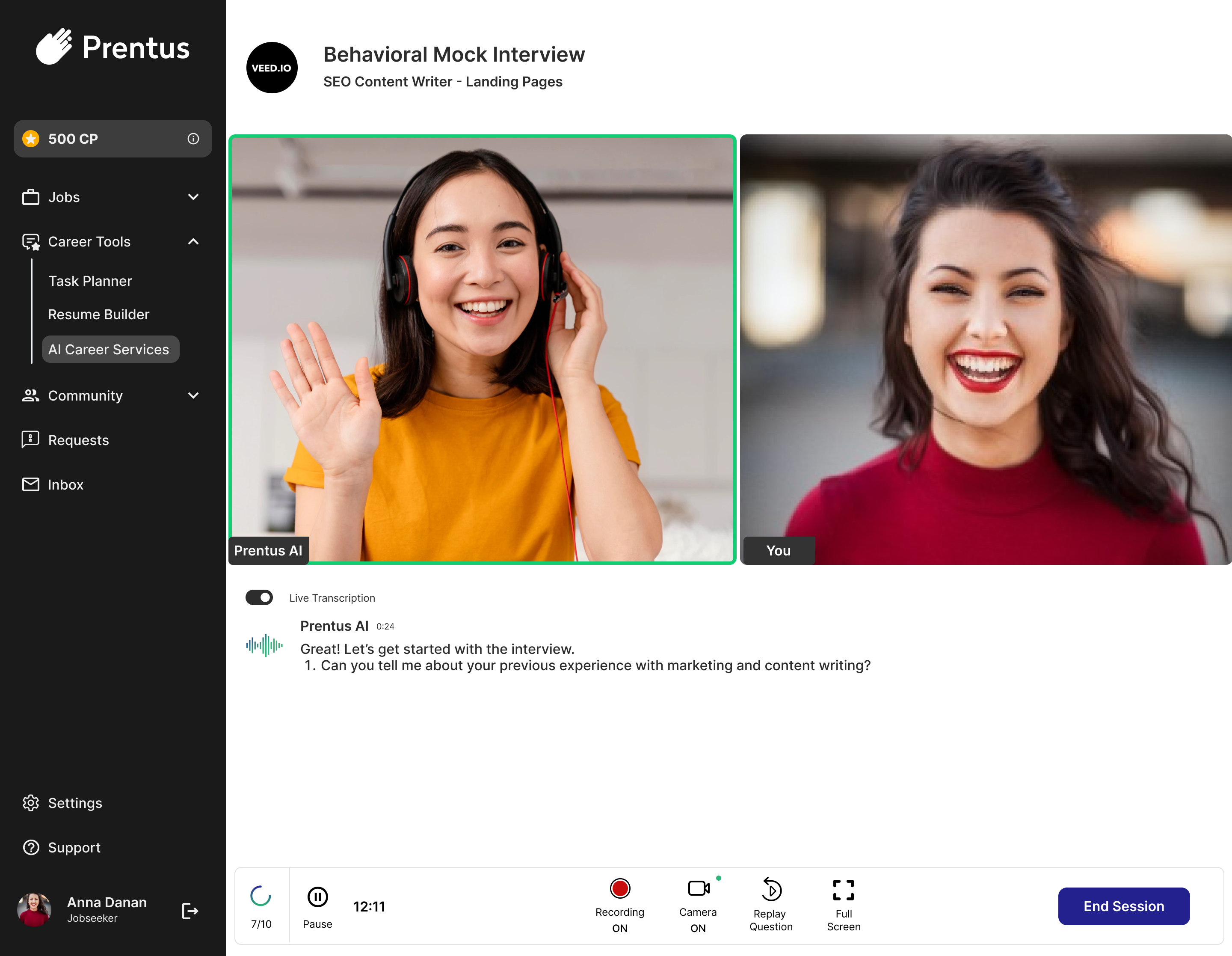The image size is (1232, 956).
Task: Expand the Jobs menu chevron
Action: [193, 197]
